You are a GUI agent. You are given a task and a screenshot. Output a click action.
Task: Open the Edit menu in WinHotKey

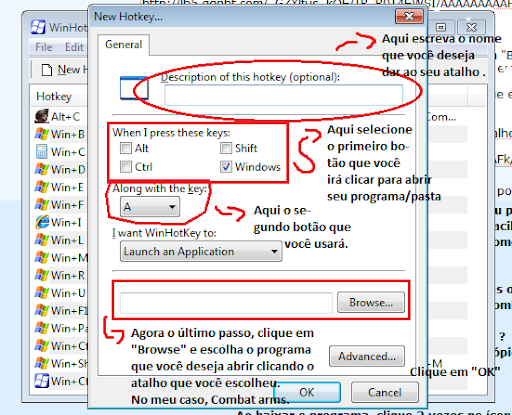(x=74, y=47)
